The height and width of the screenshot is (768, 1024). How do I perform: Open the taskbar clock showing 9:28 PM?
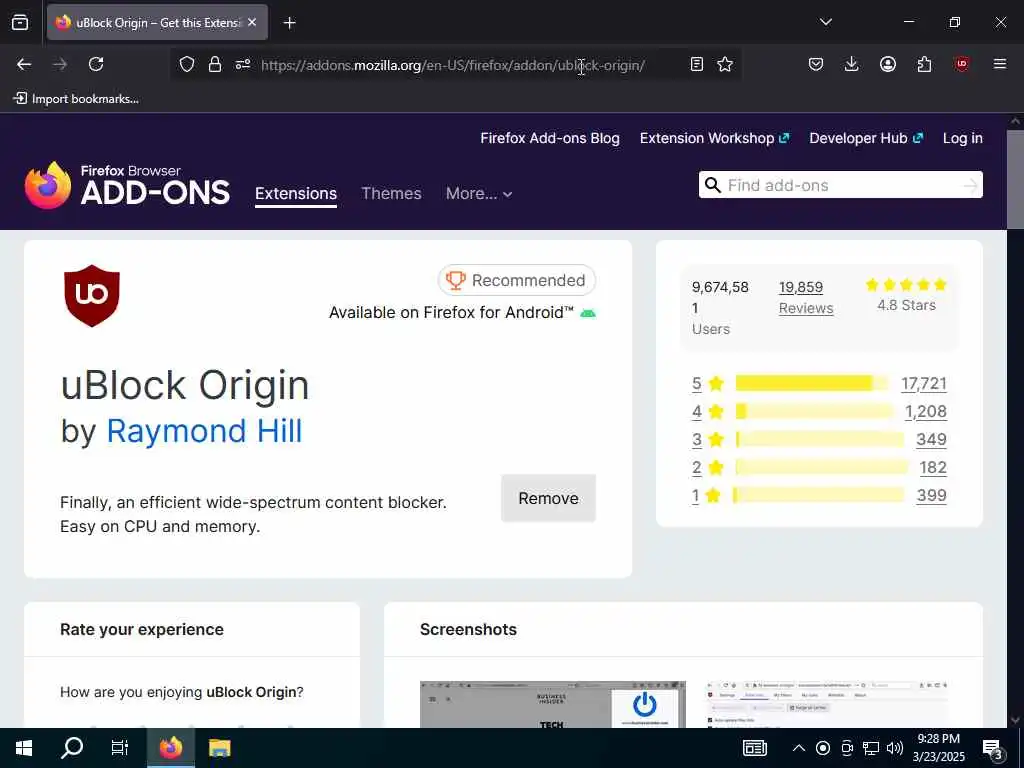(938, 748)
